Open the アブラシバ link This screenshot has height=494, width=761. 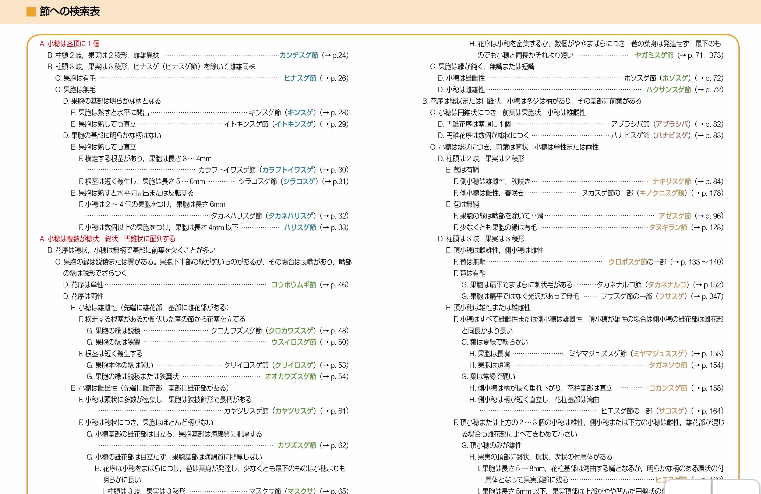[672, 124]
